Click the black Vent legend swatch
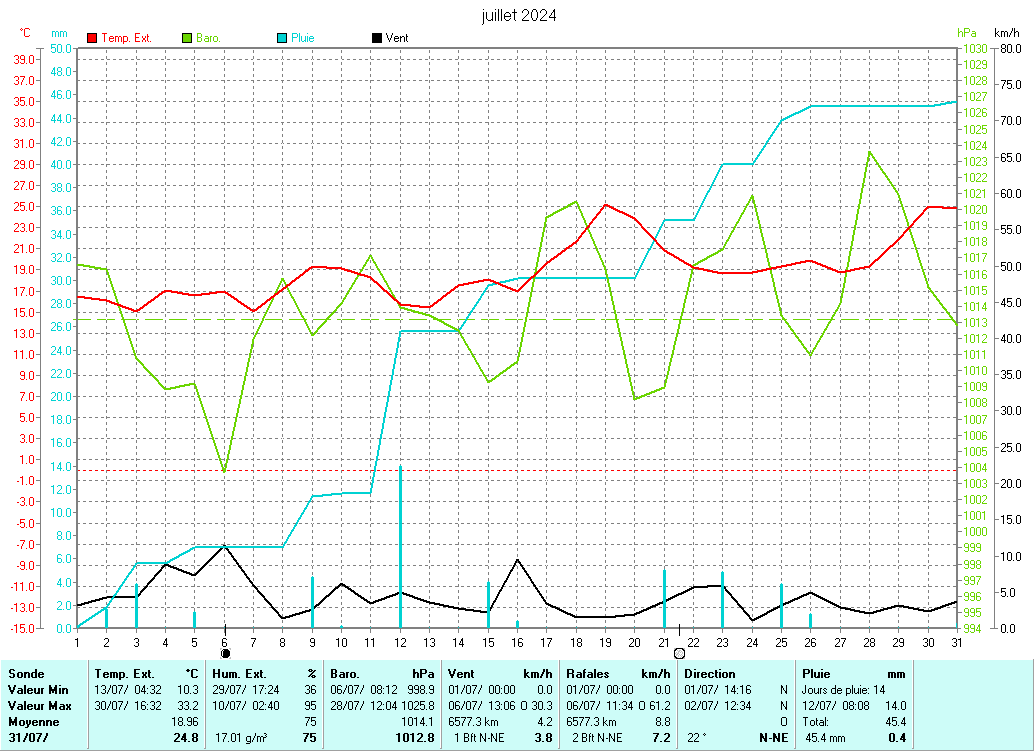The height and width of the screenshot is (751, 1034). tap(376, 38)
